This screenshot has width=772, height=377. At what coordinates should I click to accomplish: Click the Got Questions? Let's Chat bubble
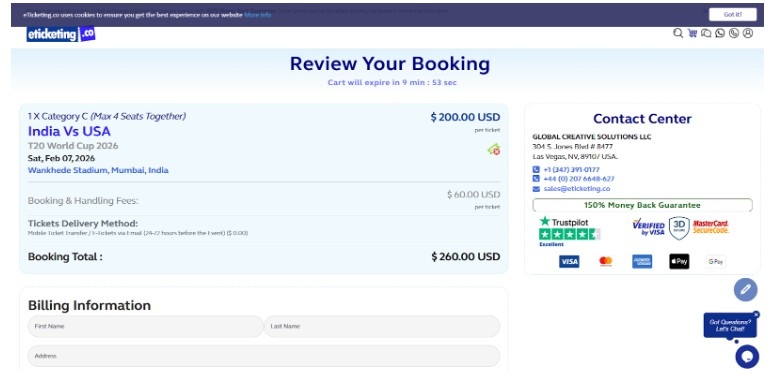[730, 325]
